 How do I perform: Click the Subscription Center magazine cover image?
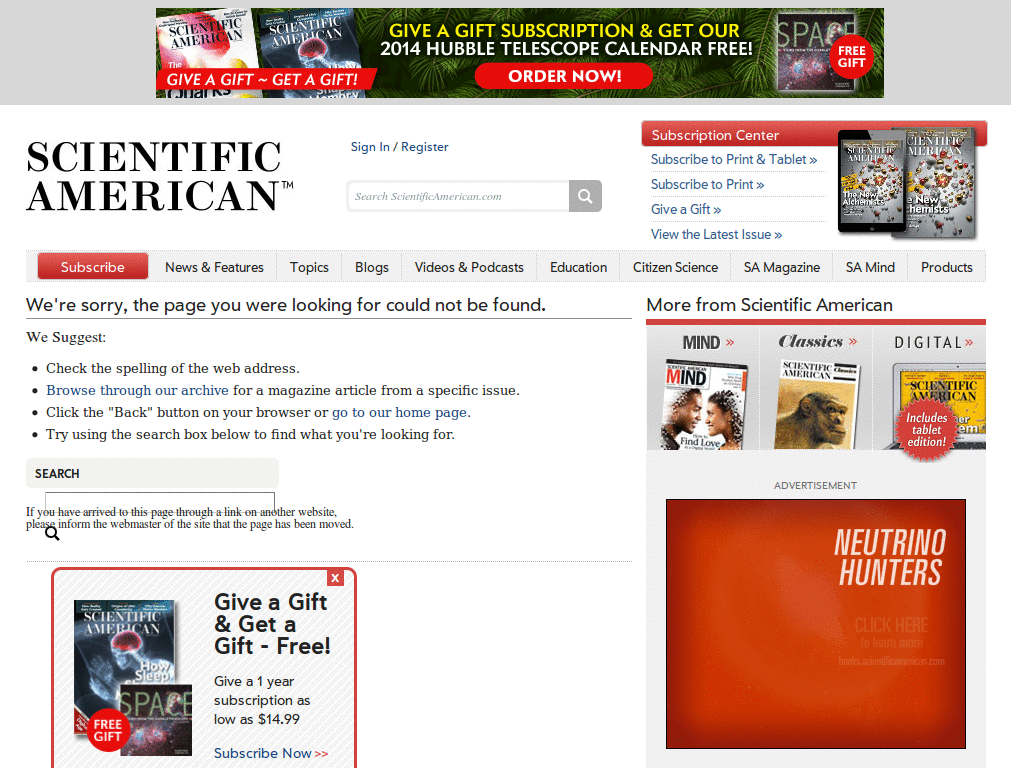pyautogui.click(x=908, y=182)
